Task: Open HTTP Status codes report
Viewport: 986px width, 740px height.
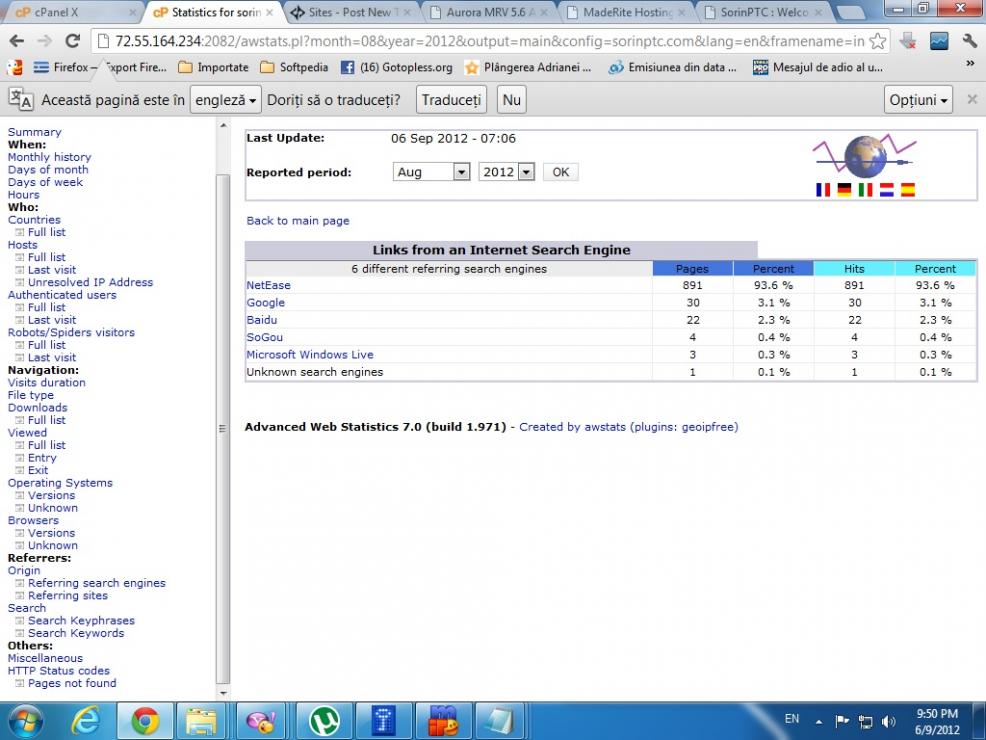Action: 58,671
